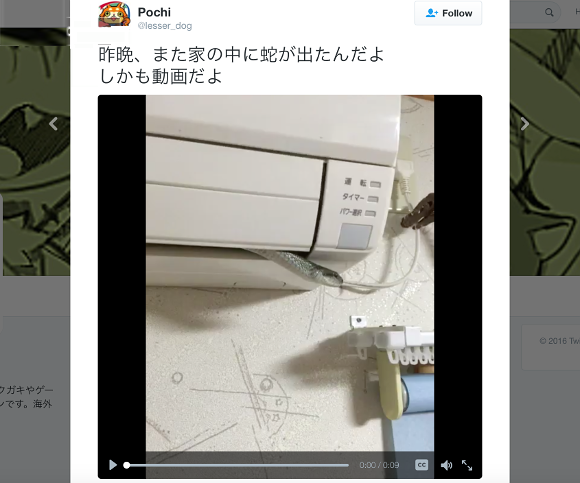Open Pochi's profile avatar
This screenshot has height=483, width=580.
[x=114, y=14]
